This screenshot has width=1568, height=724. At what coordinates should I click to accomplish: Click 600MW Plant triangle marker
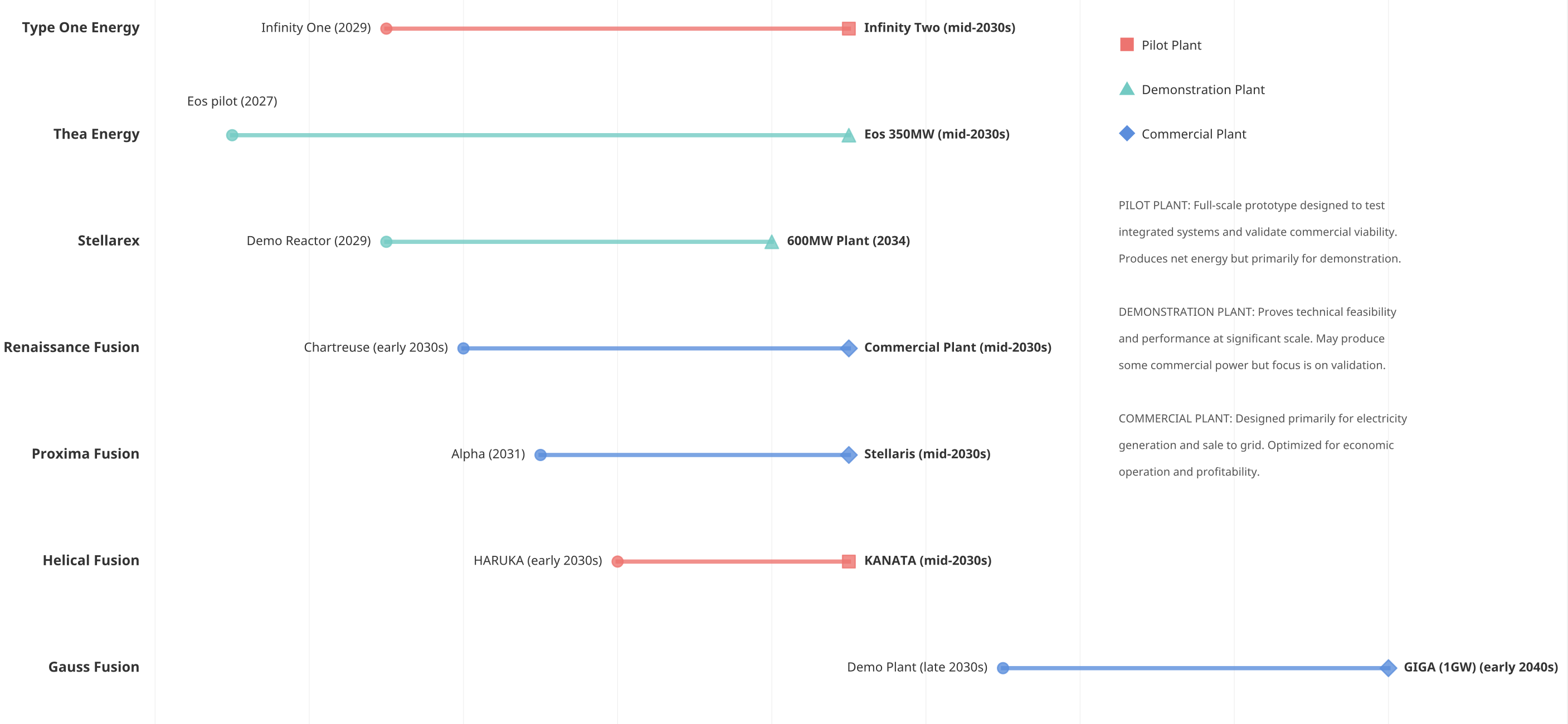[x=771, y=242]
